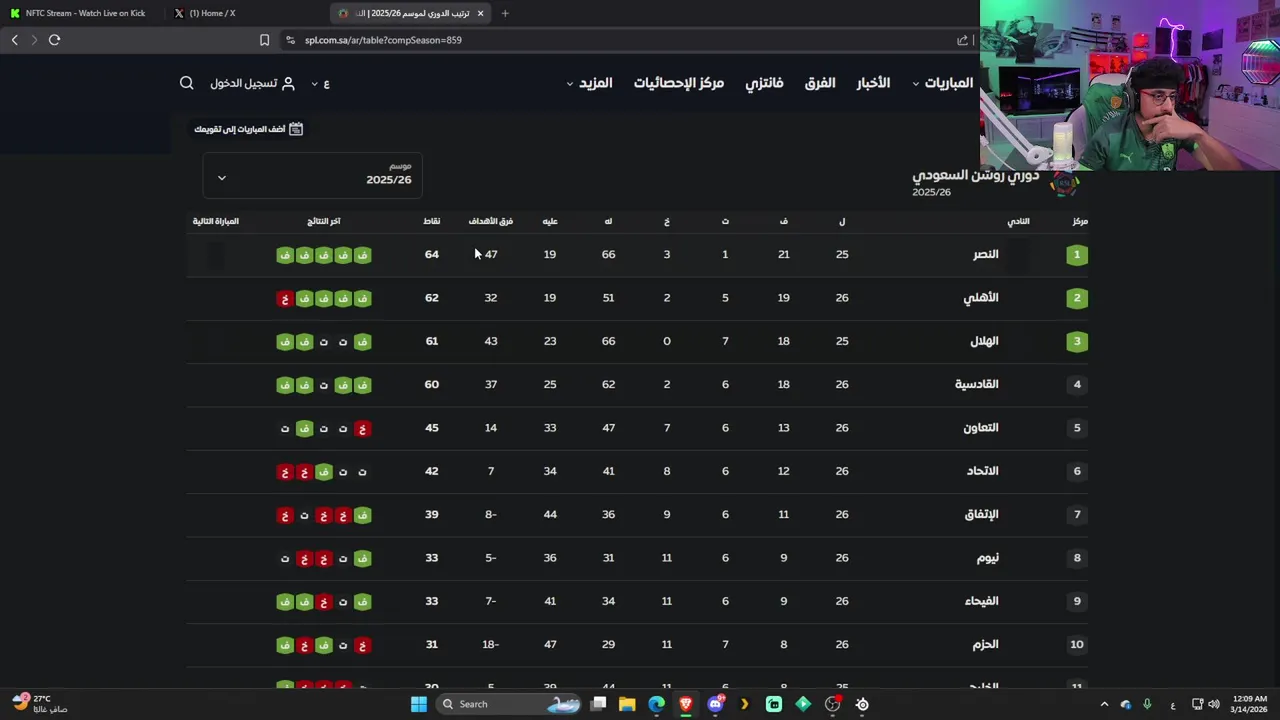Click the yellow chevron app taskbar icon
Screen dimensions: 1280x720
pyautogui.click(x=744, y=704)
